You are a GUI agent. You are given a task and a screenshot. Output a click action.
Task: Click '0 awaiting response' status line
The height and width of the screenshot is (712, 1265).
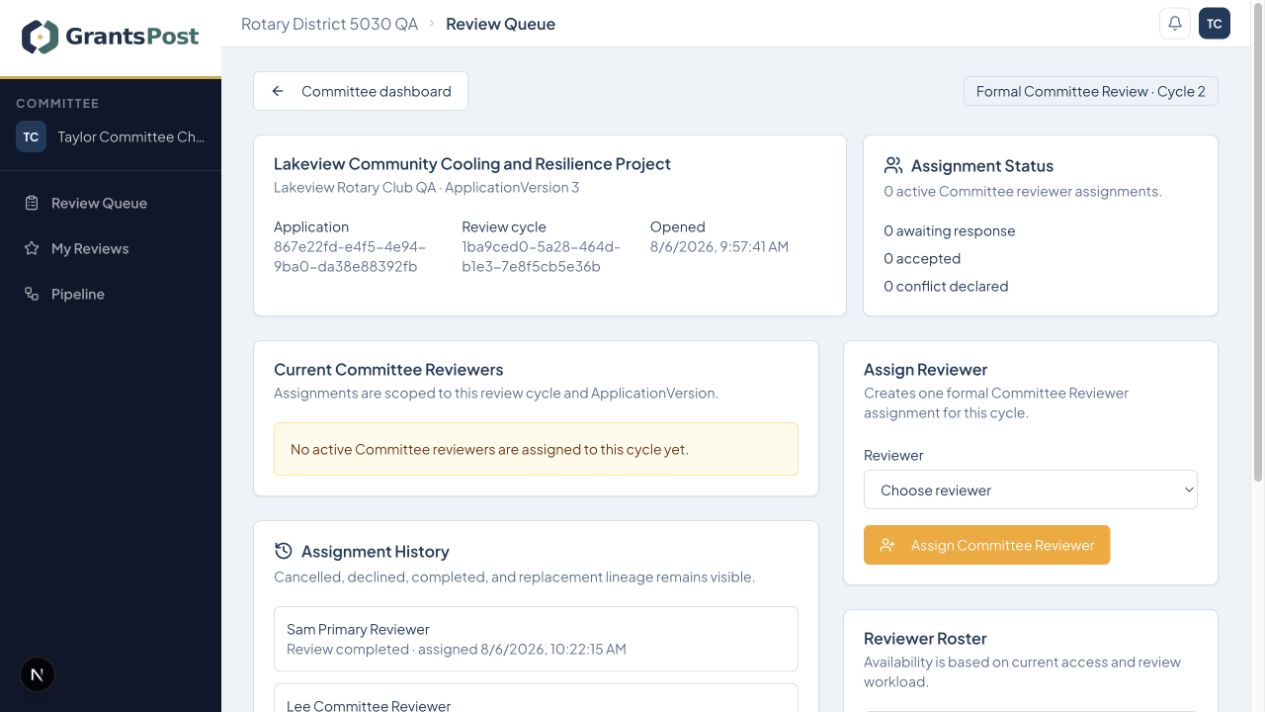[x=949, y=231]
